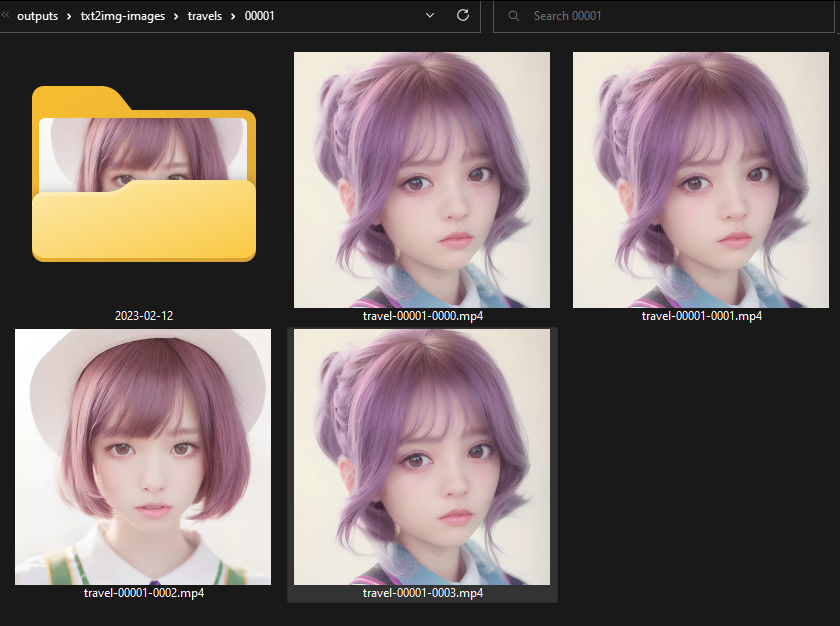
Task: Click the travel-00001-0002.mp4 file name label
Action: (x=143, y=593)
